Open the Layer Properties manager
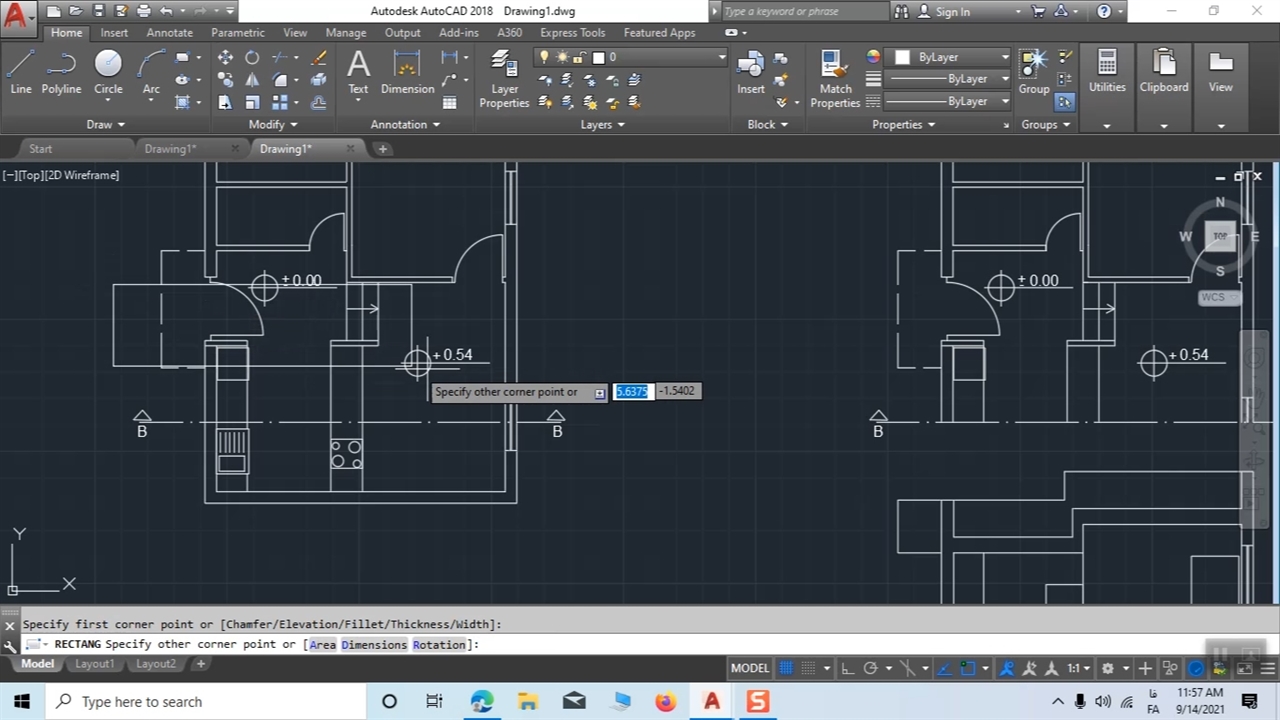 pyautogui.click(x=504, y=80)
